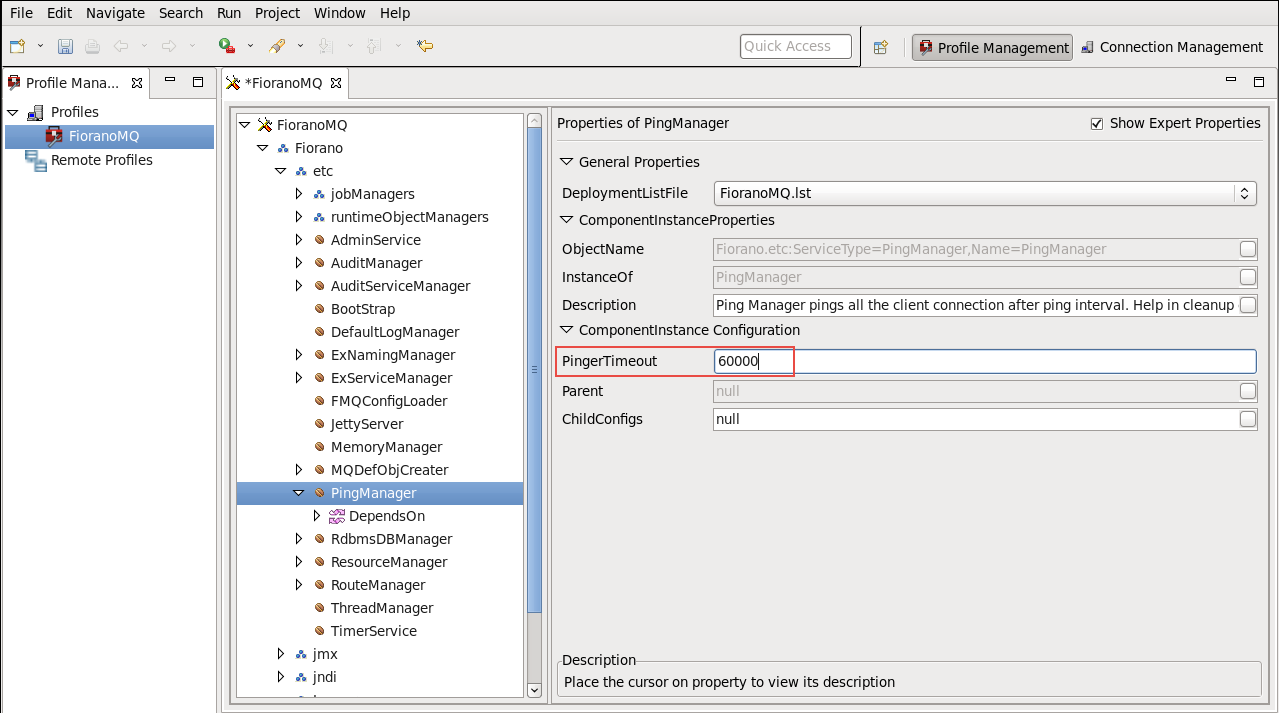This screenshot has height=713, width=1279.
Task: Click the Previous Annotation toolbar icon
Action: pyautogui.click(x=373, y=46)
